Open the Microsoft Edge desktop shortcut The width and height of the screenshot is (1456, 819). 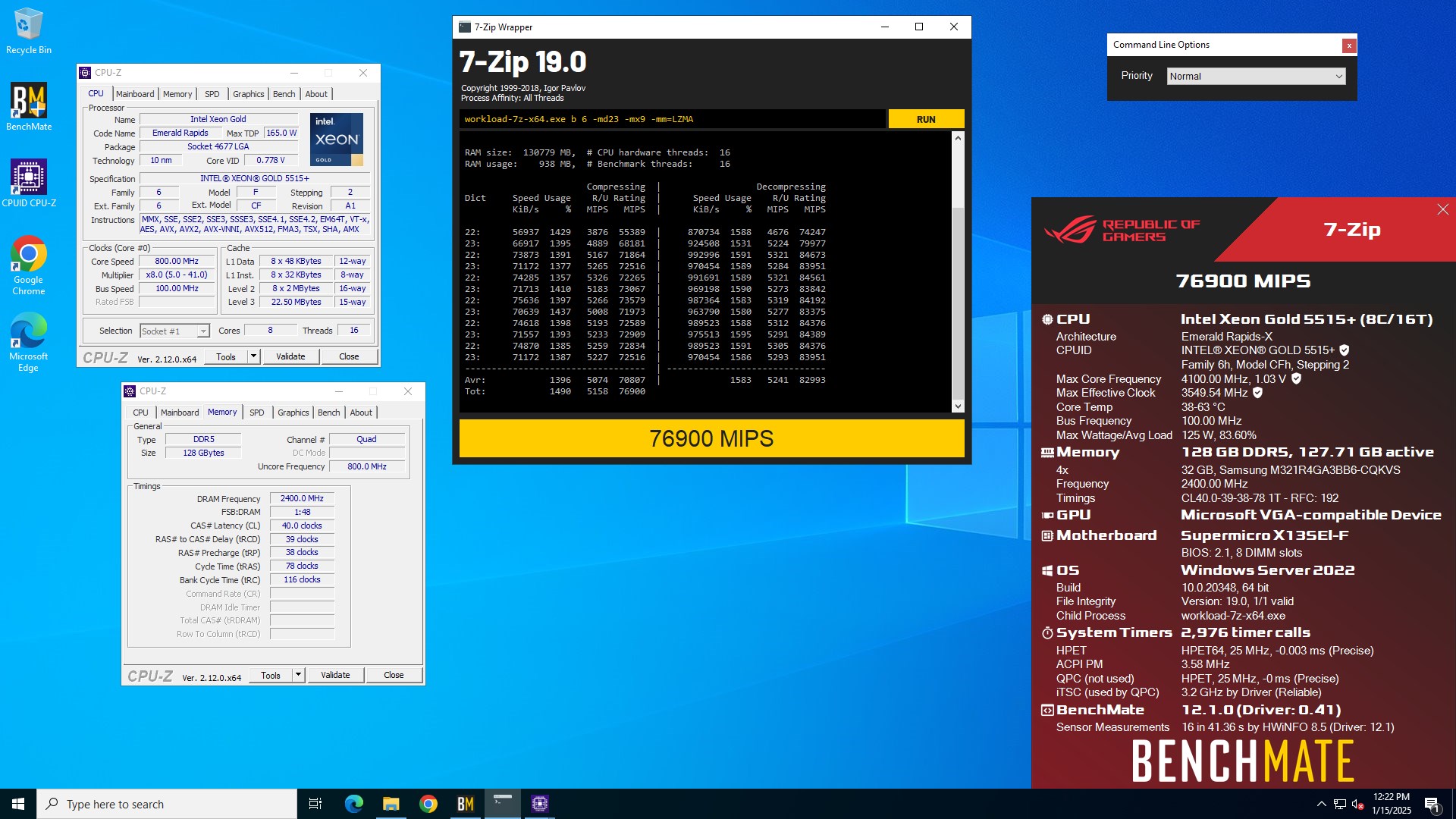point(28,342)
